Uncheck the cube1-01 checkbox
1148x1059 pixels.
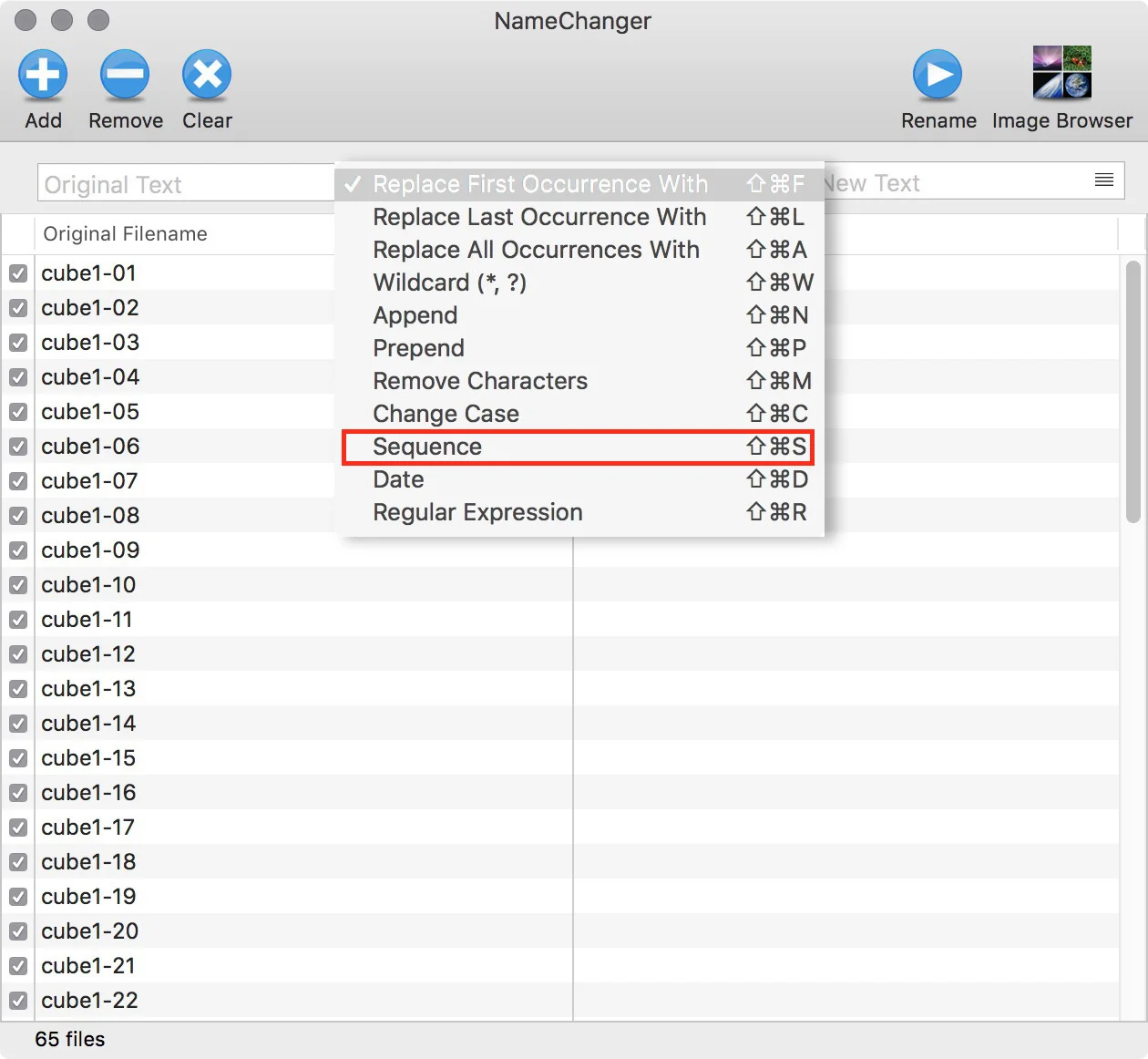(18, 273)
